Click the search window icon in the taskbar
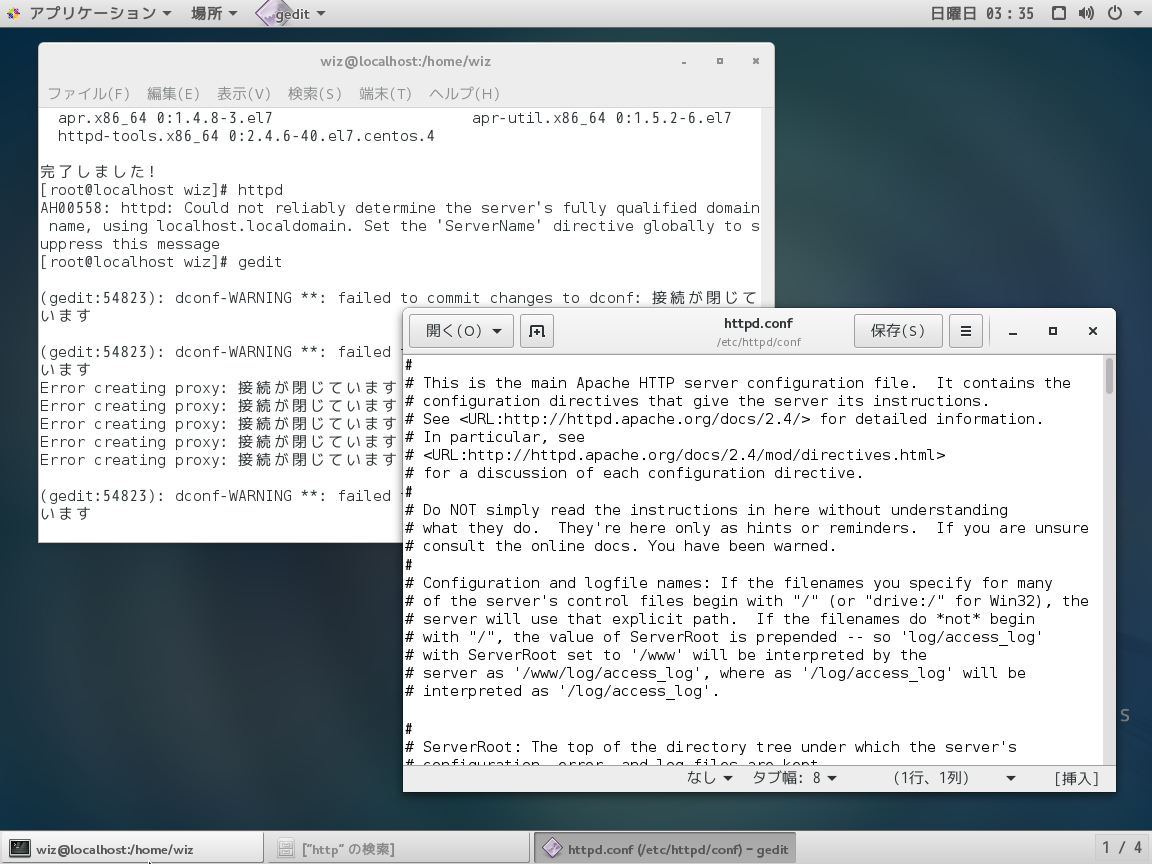The height and width of the screenshot is (864, 1152). [x=286, y=849]
